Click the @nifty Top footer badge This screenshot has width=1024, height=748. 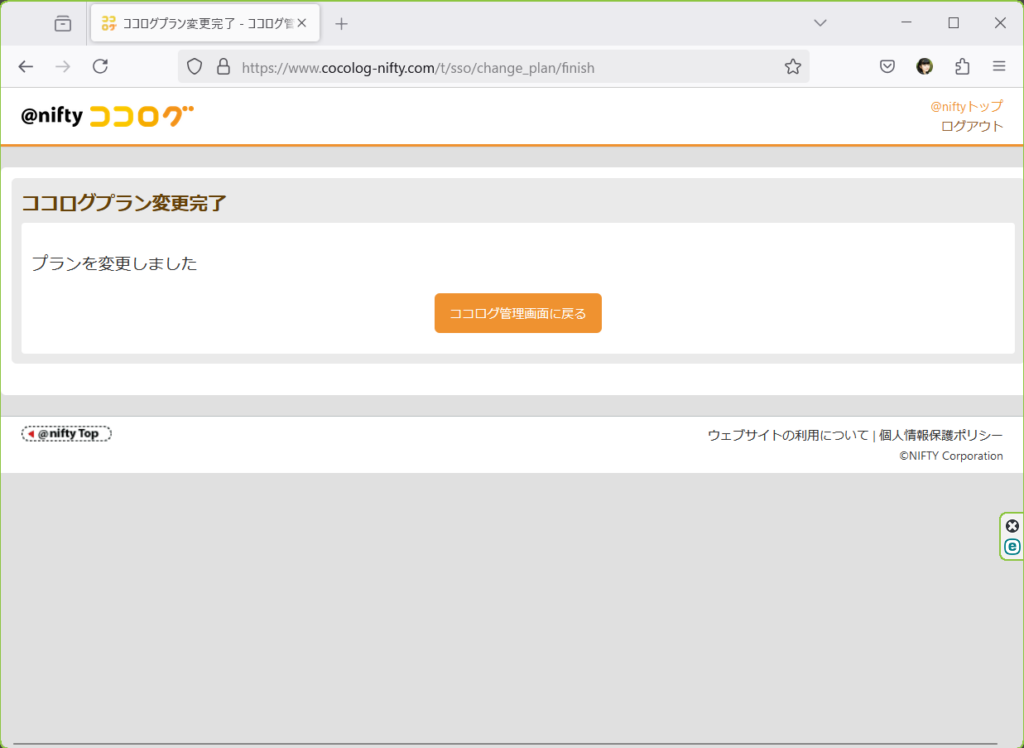point(67,434)
